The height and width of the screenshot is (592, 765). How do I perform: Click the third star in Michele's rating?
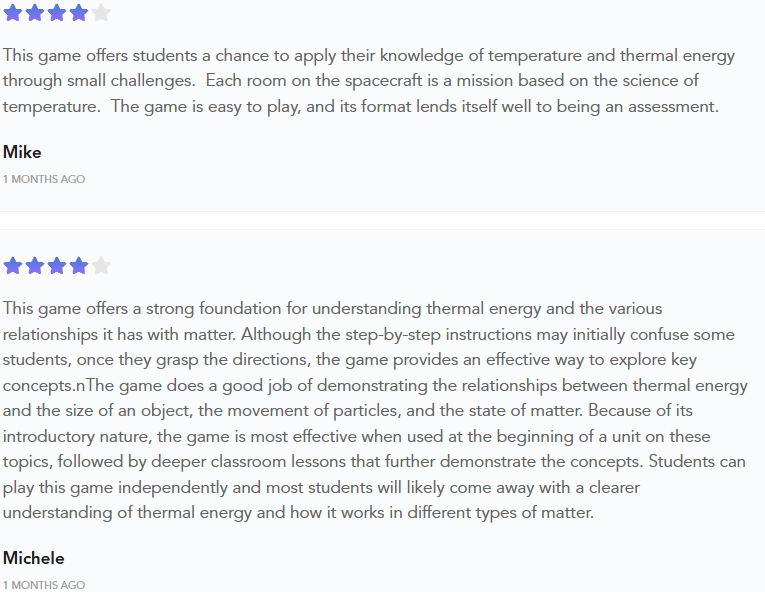57,266
